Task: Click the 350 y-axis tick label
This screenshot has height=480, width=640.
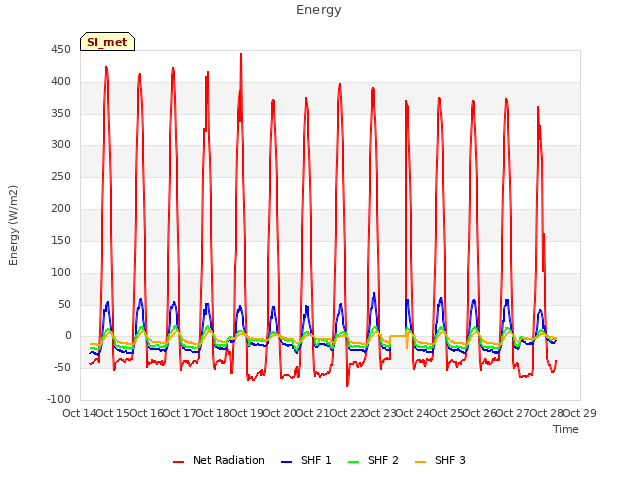Action: pos(61,113)
